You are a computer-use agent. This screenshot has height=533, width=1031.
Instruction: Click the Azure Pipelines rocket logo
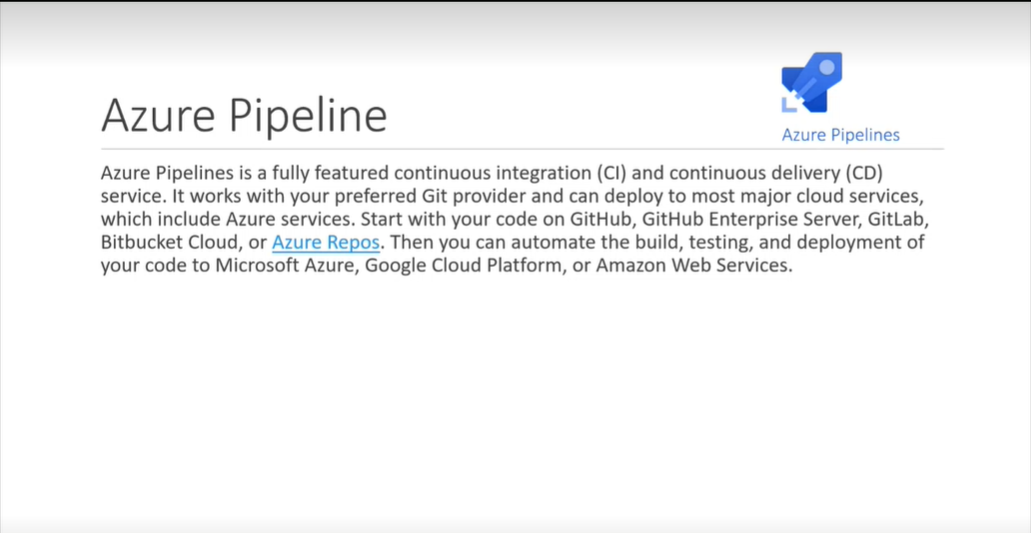coord(812,82)
